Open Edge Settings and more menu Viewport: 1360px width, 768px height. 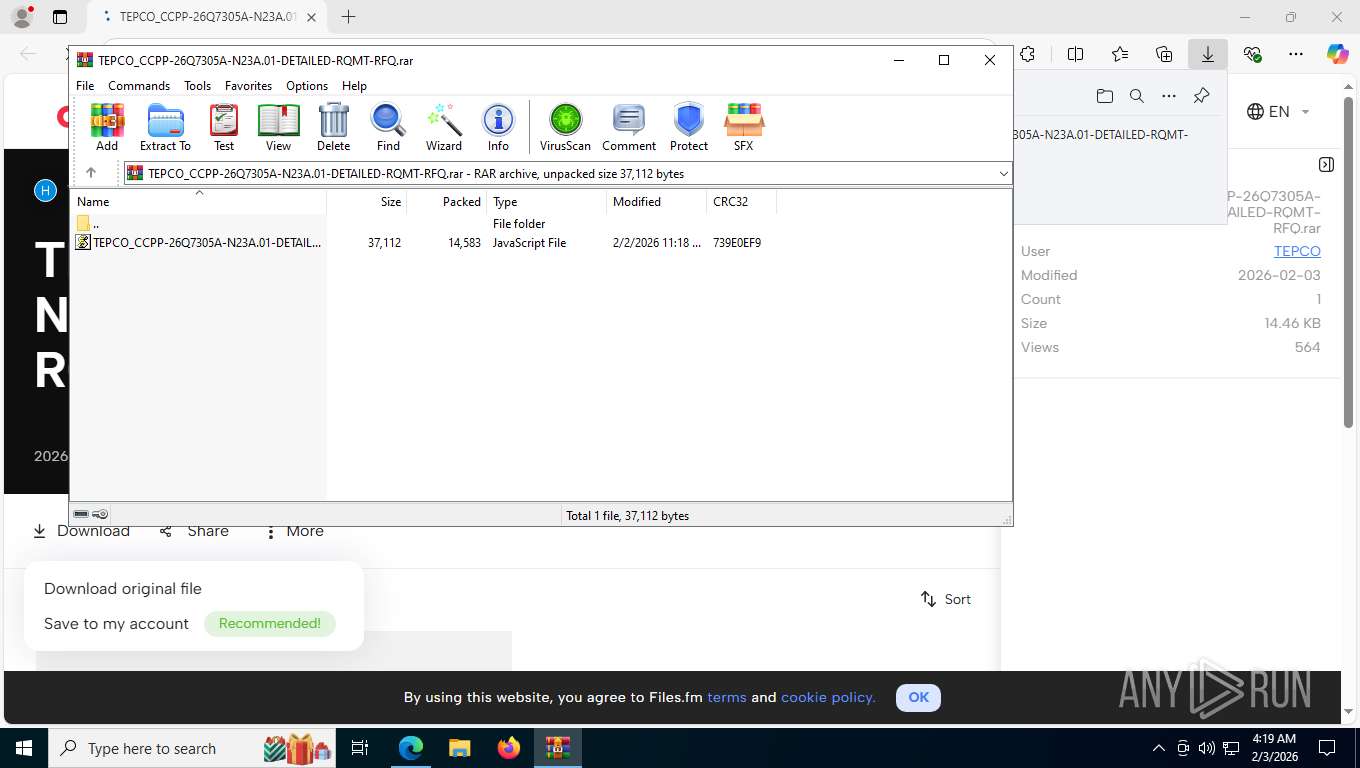[x=1296, y=54]
